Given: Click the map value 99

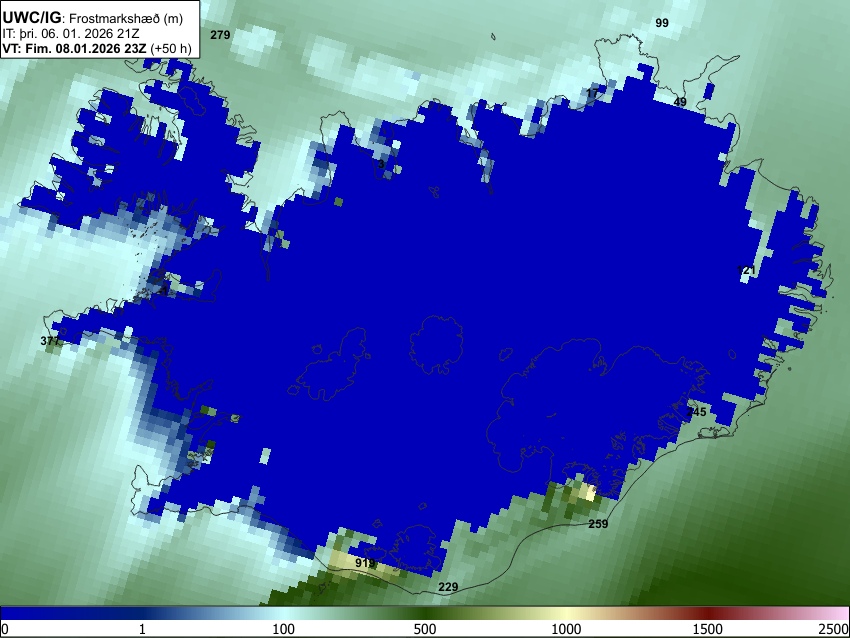Looking at the screenshot, I should coord(662,23).
